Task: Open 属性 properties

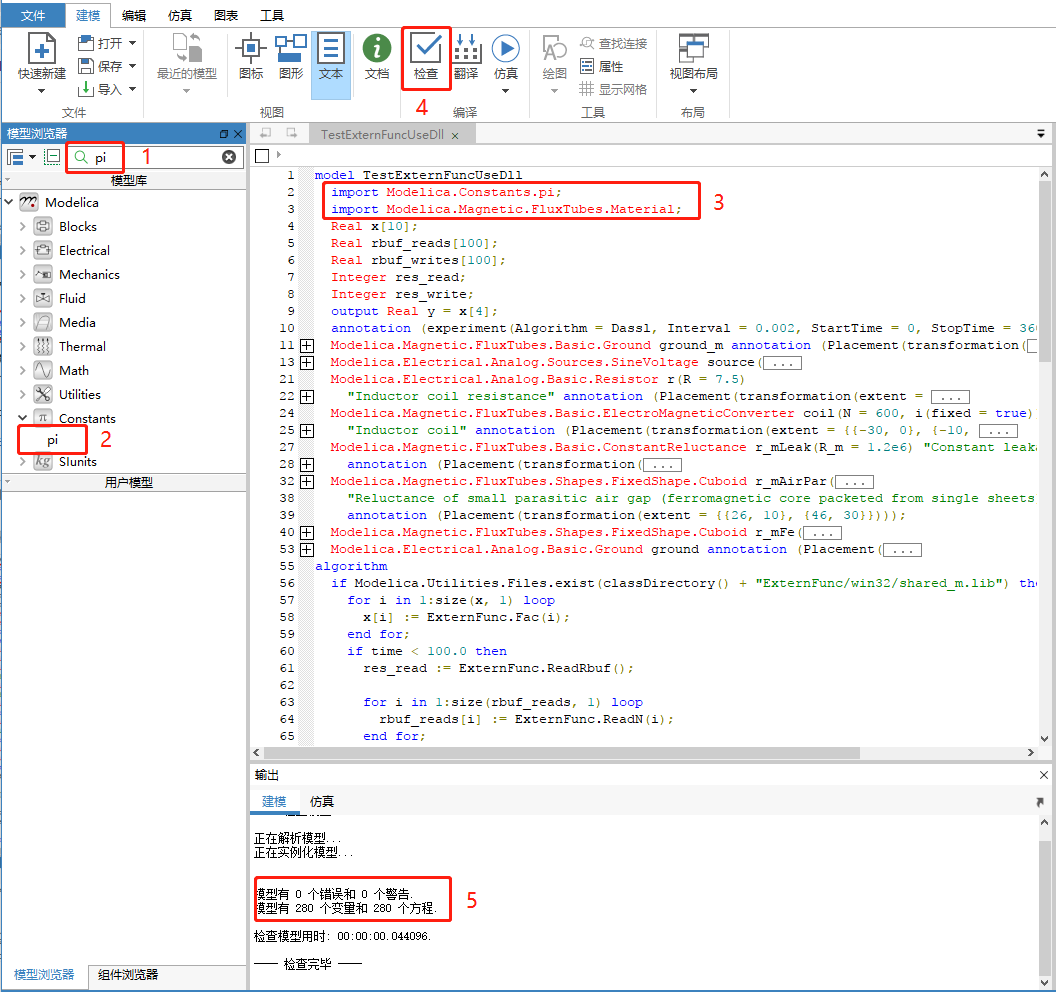Action: point(601,66)
